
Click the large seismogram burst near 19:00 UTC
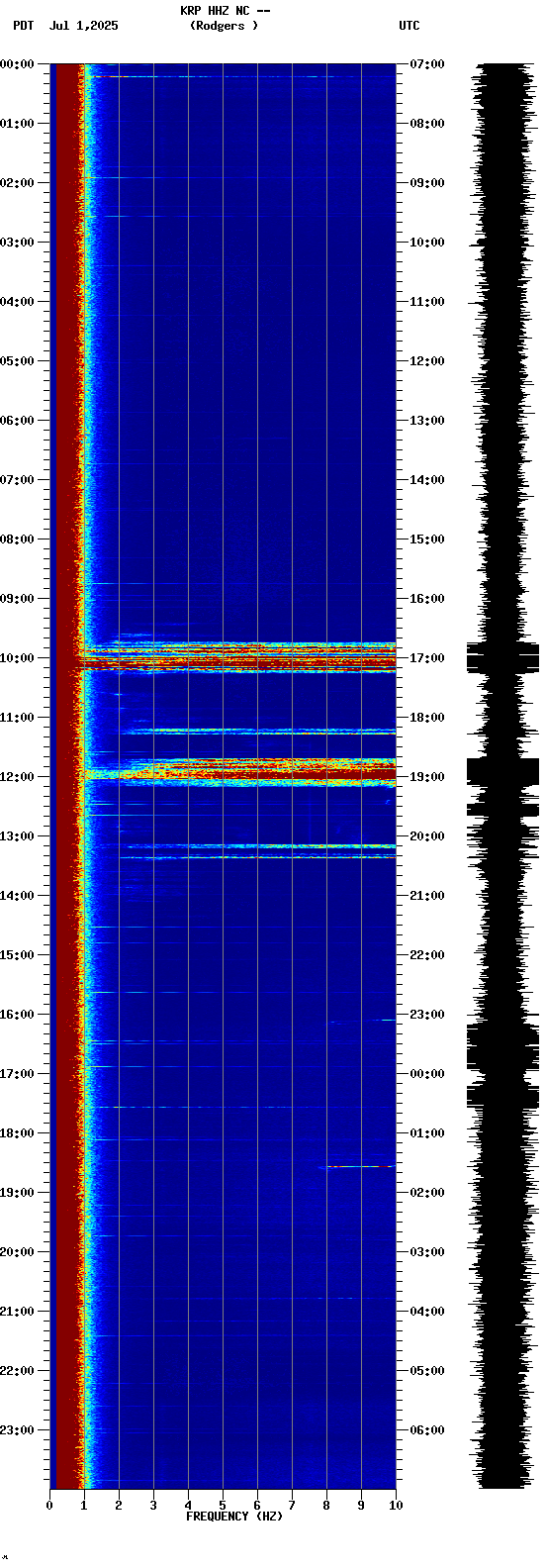(502, 771)
